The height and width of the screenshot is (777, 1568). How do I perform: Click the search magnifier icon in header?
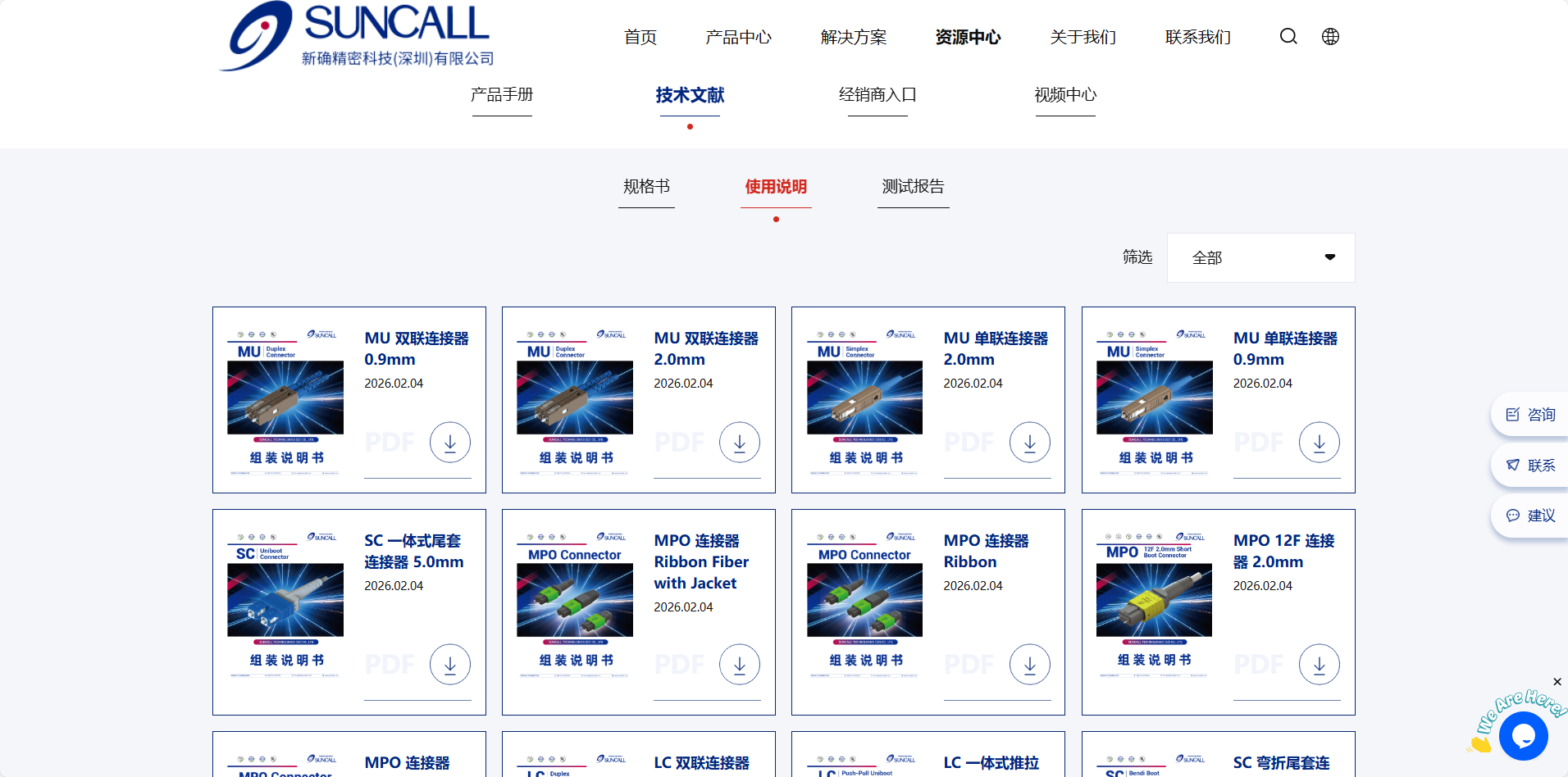pyautogui.click(x=1288, y=37)
